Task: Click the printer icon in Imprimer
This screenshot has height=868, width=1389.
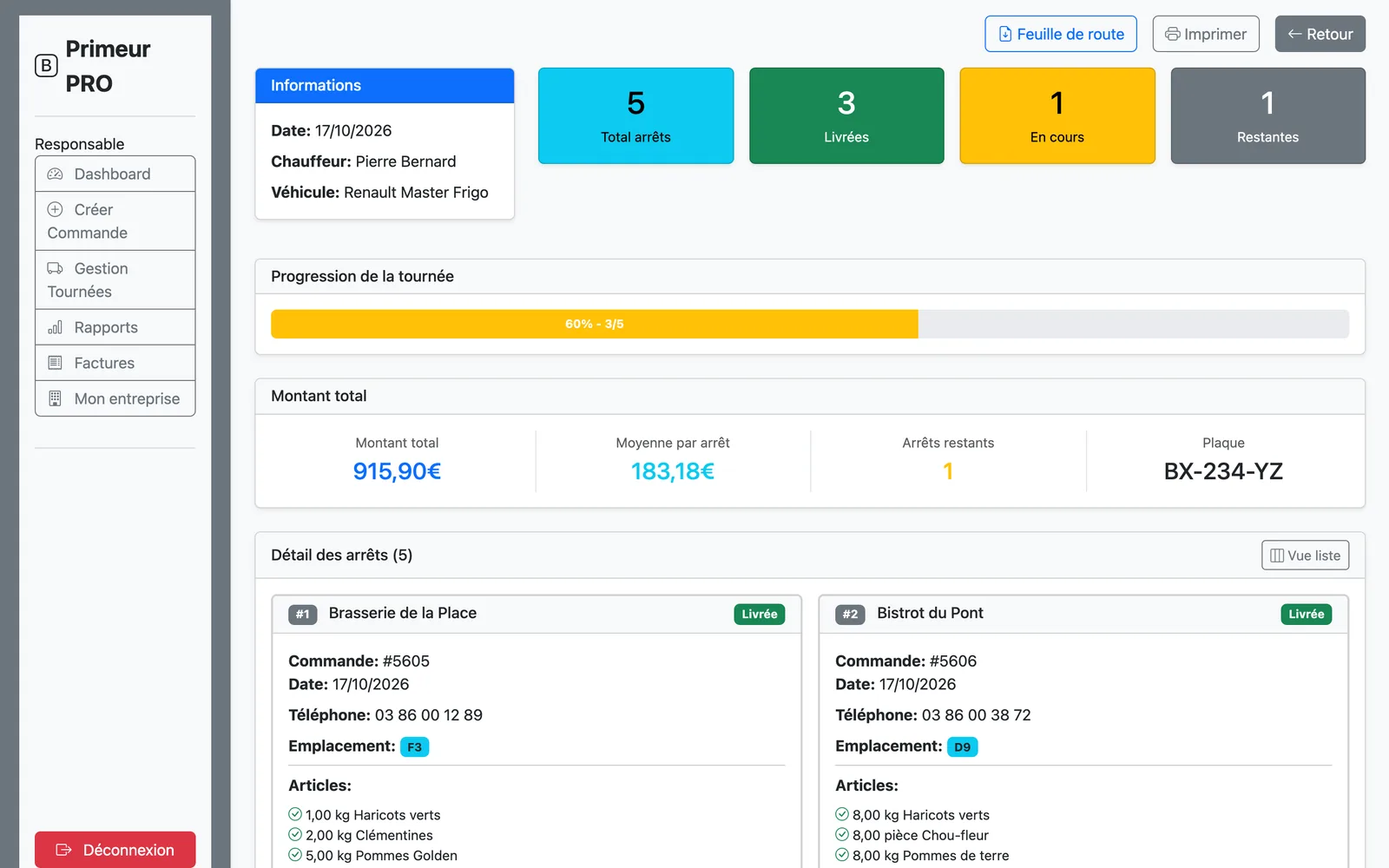Action: click(1173, 34)
